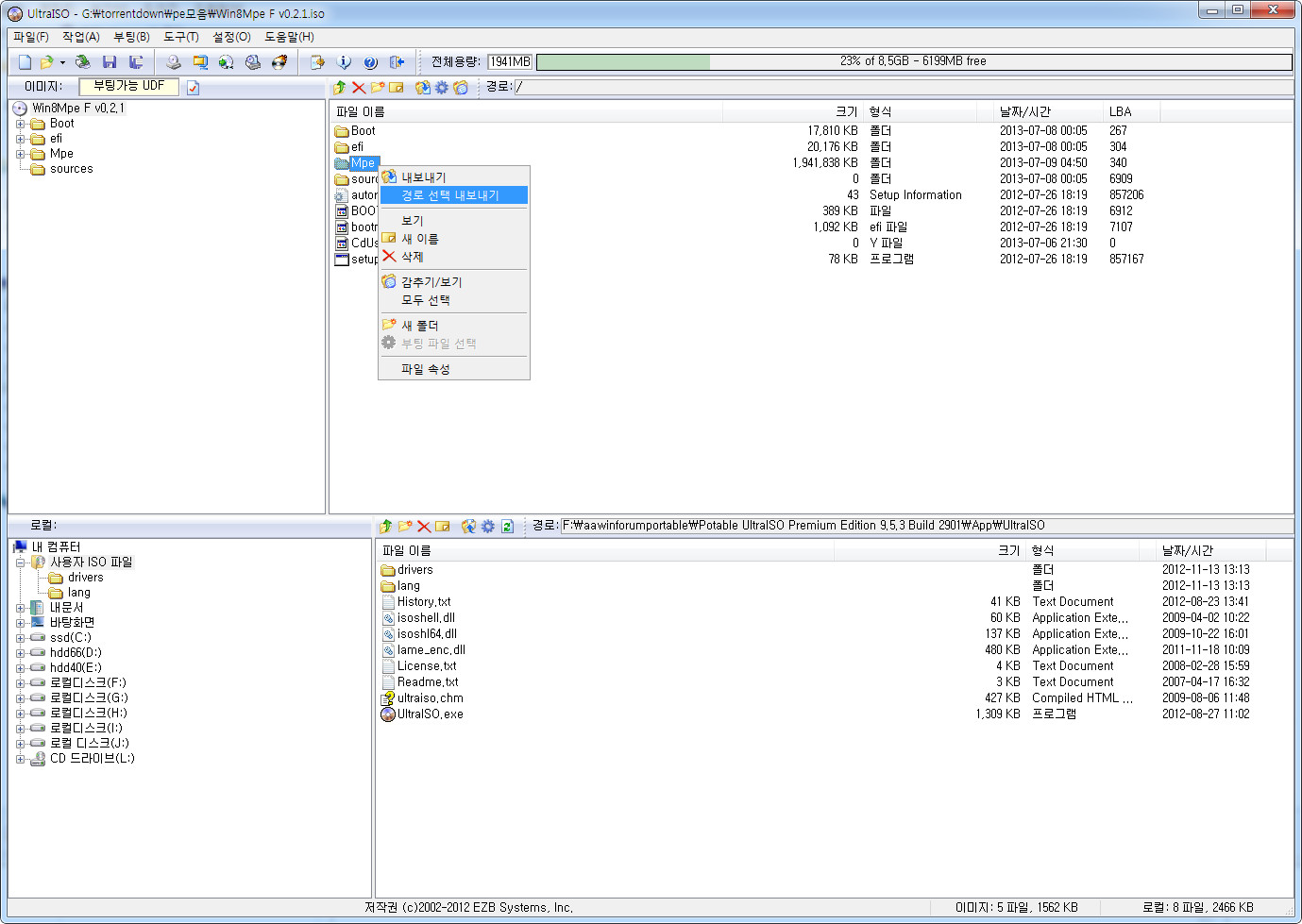Screen dimensions: 1302x924
Task: Click the local 경로 path field
Action: pos(926,526)
